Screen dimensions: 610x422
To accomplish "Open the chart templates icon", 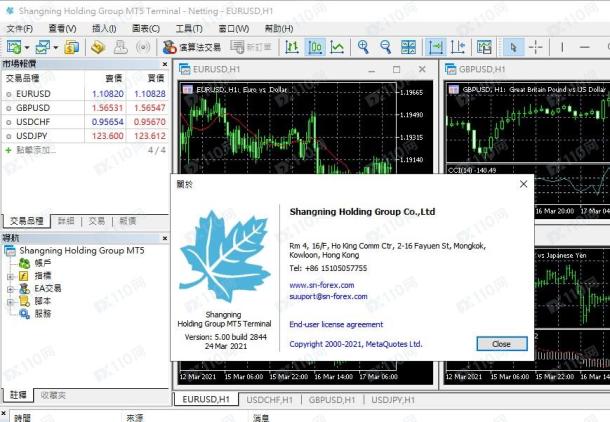I will point(484,47).
